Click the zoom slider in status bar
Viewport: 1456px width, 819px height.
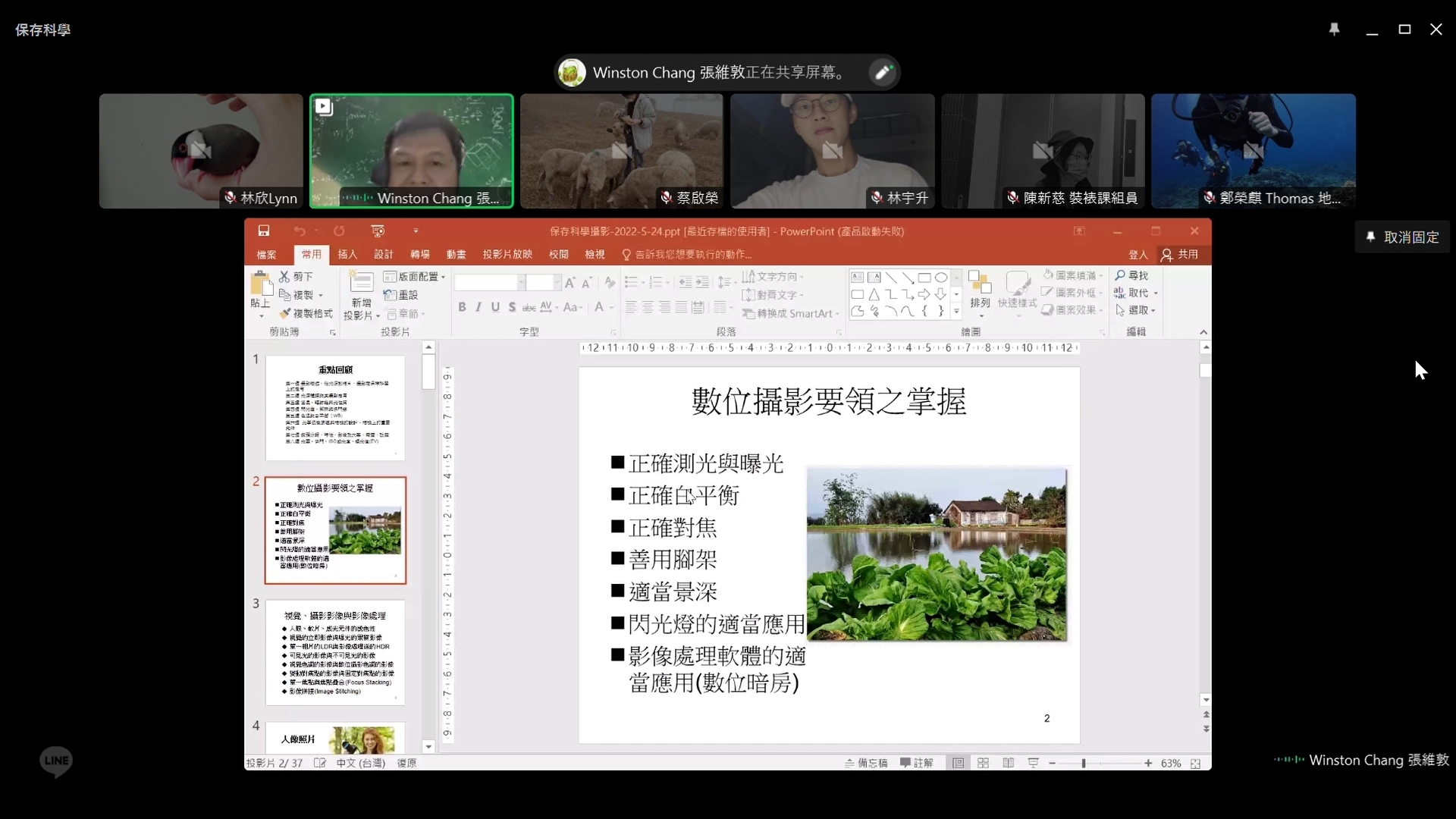point(1084,763)
